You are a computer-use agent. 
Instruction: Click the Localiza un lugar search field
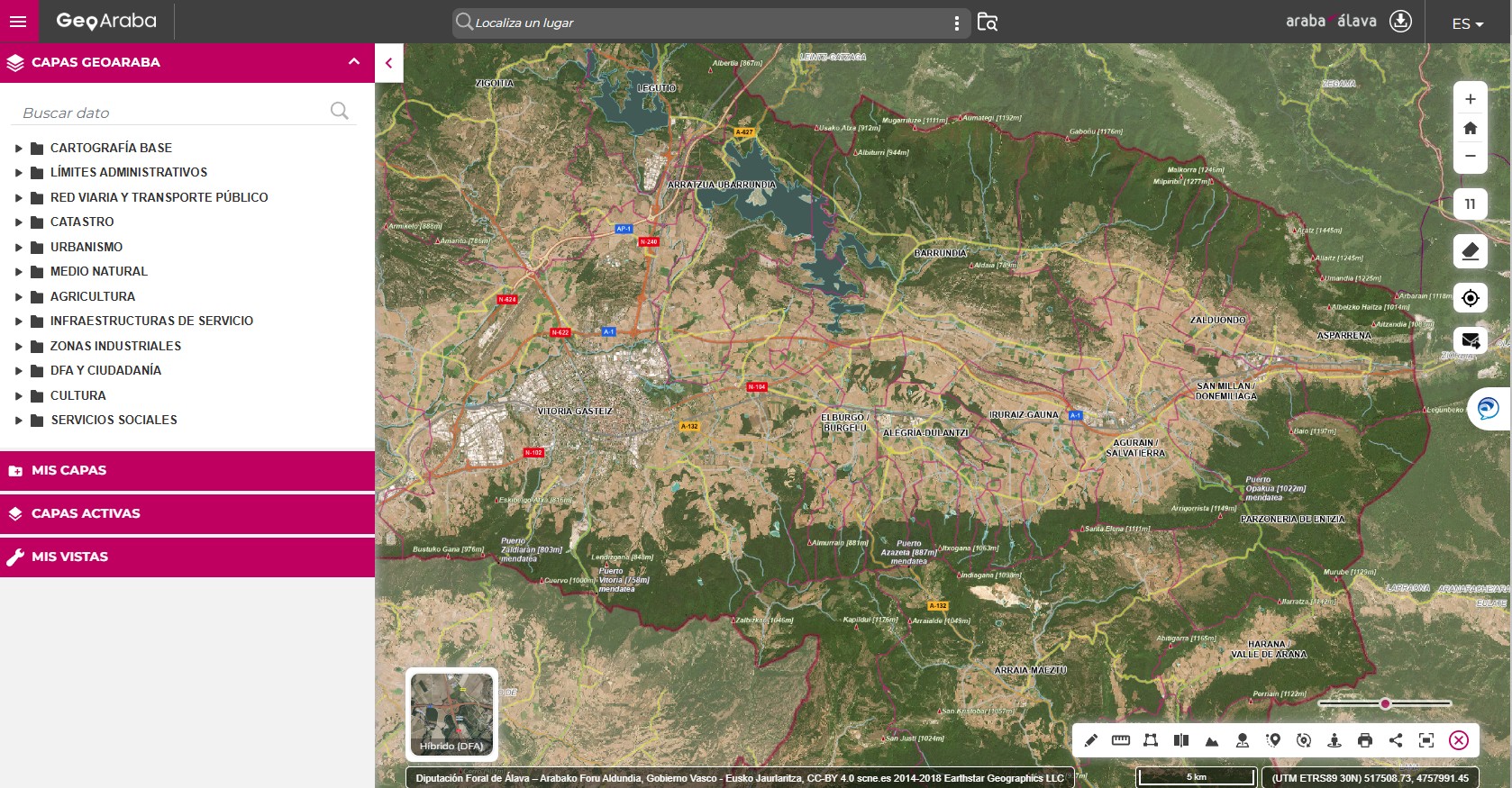[710, 23]
